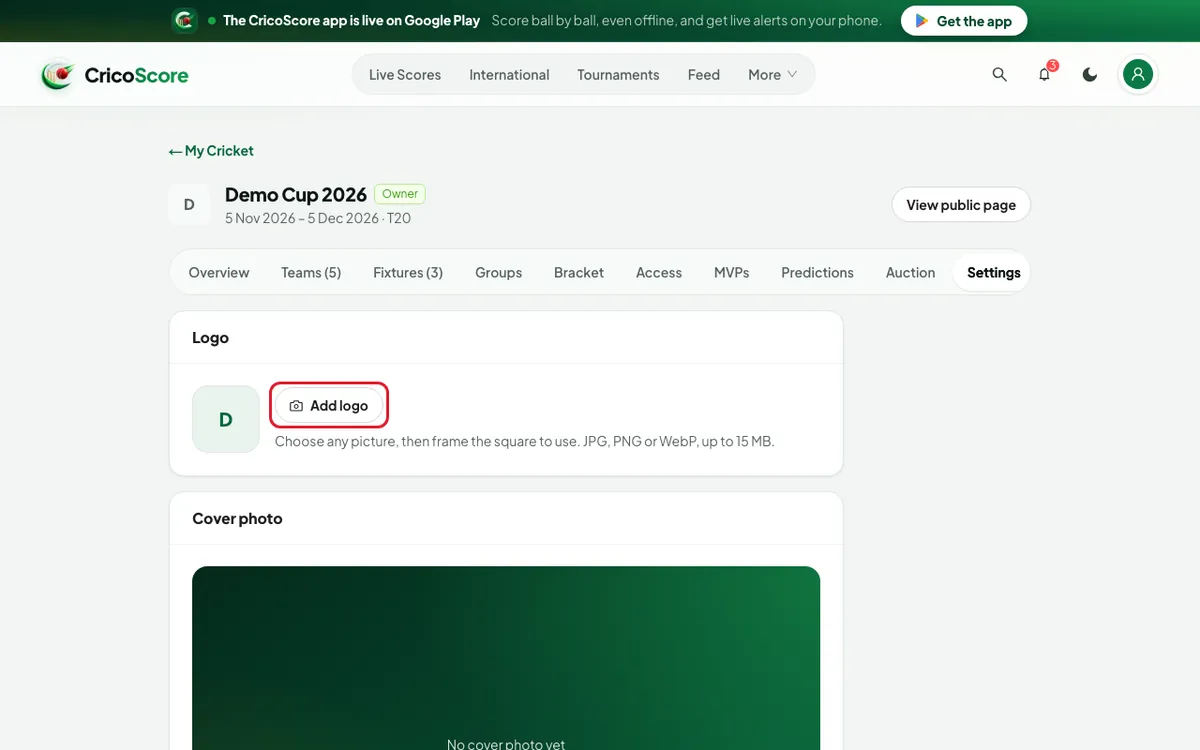Click banner text about Google Play
The image size is (1200, 750).
pyautogui.click(x=351, y=21)
